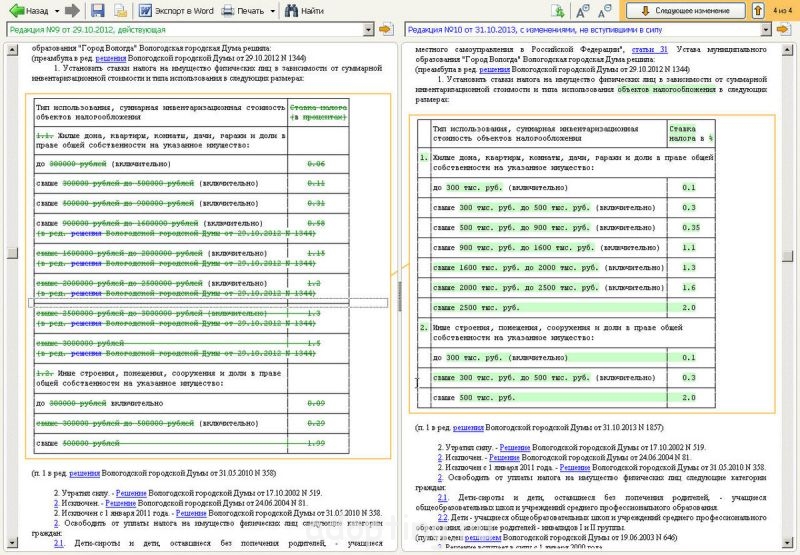This screenshot has width=800, height=555.
Task: Open left edition using the orange arrow icon
Action: click(386, 30)
